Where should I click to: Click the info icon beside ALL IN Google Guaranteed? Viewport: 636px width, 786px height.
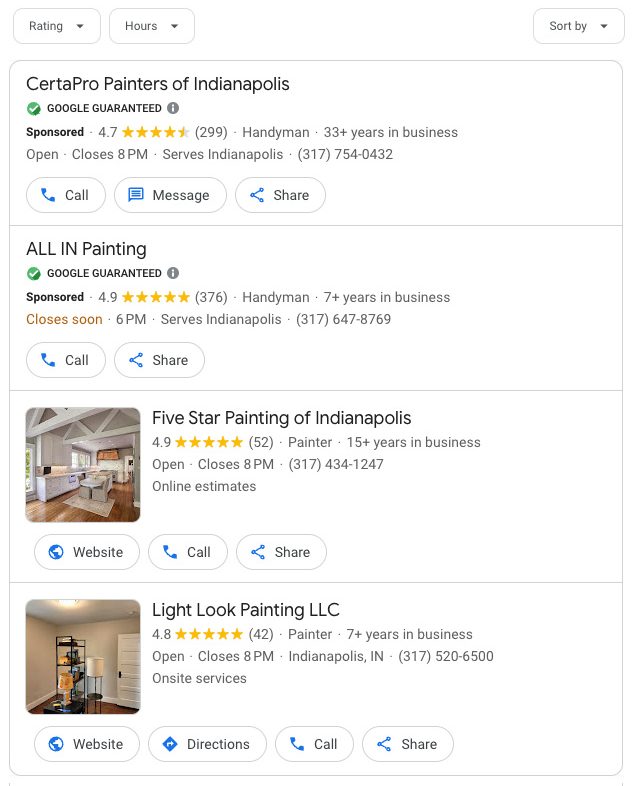173,273
